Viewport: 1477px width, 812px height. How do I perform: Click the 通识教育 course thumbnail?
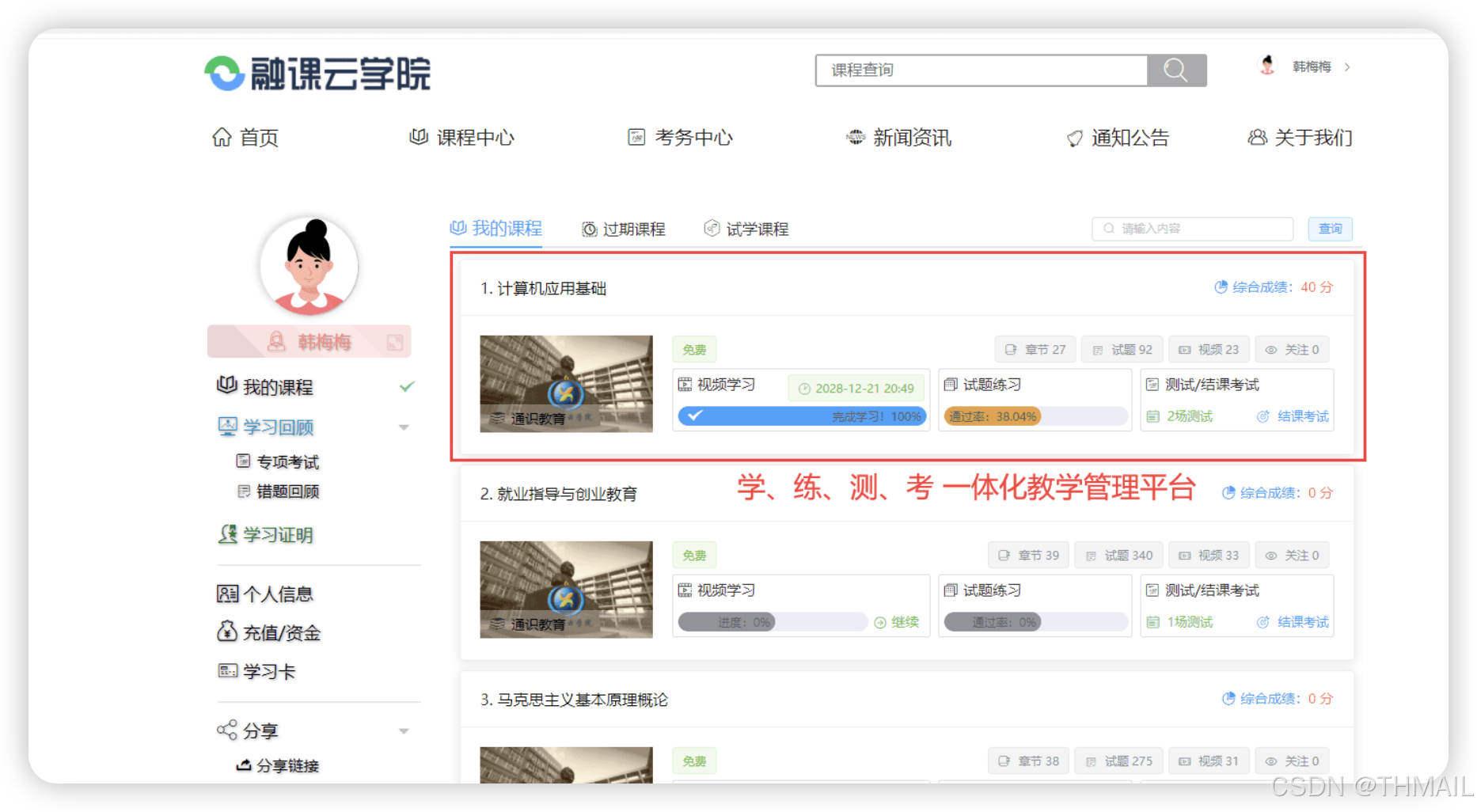(565, 385)
